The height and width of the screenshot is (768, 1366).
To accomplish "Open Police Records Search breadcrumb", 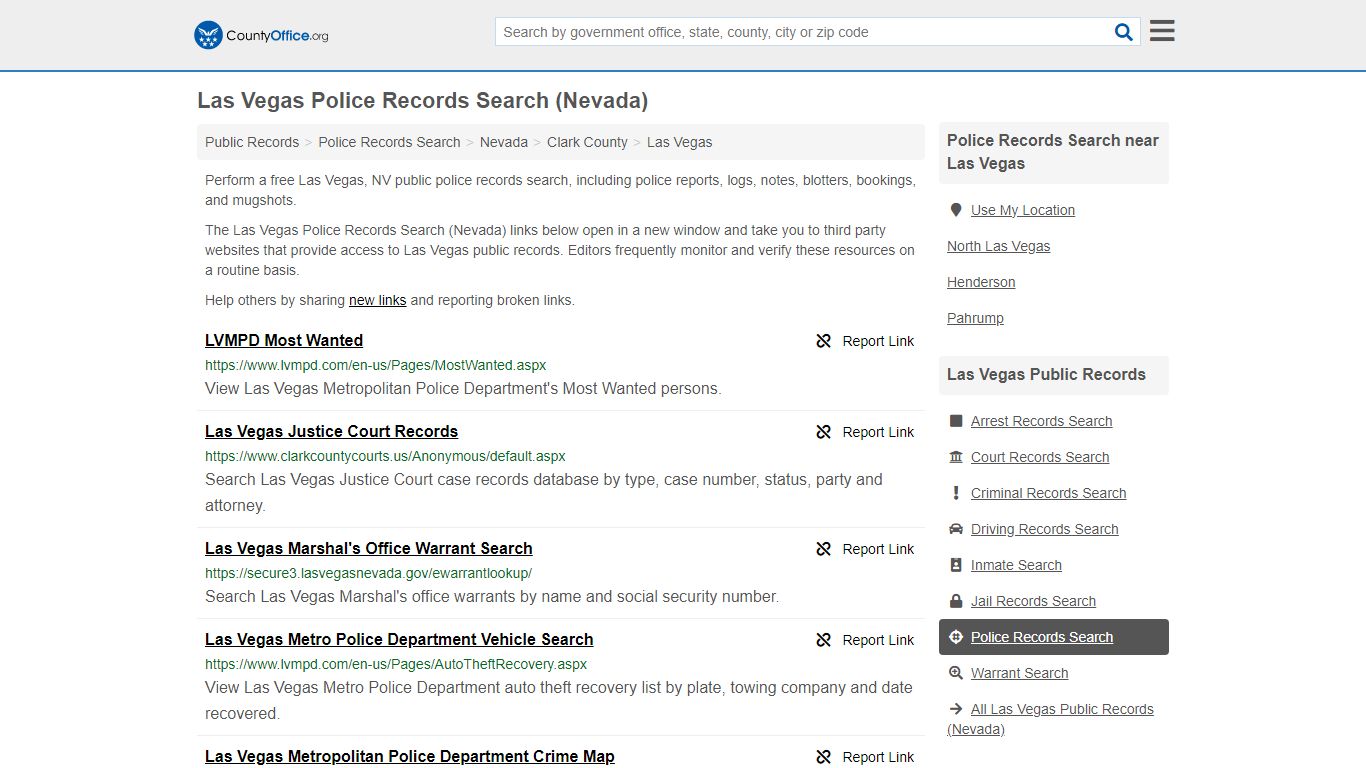I will [389, 142].
